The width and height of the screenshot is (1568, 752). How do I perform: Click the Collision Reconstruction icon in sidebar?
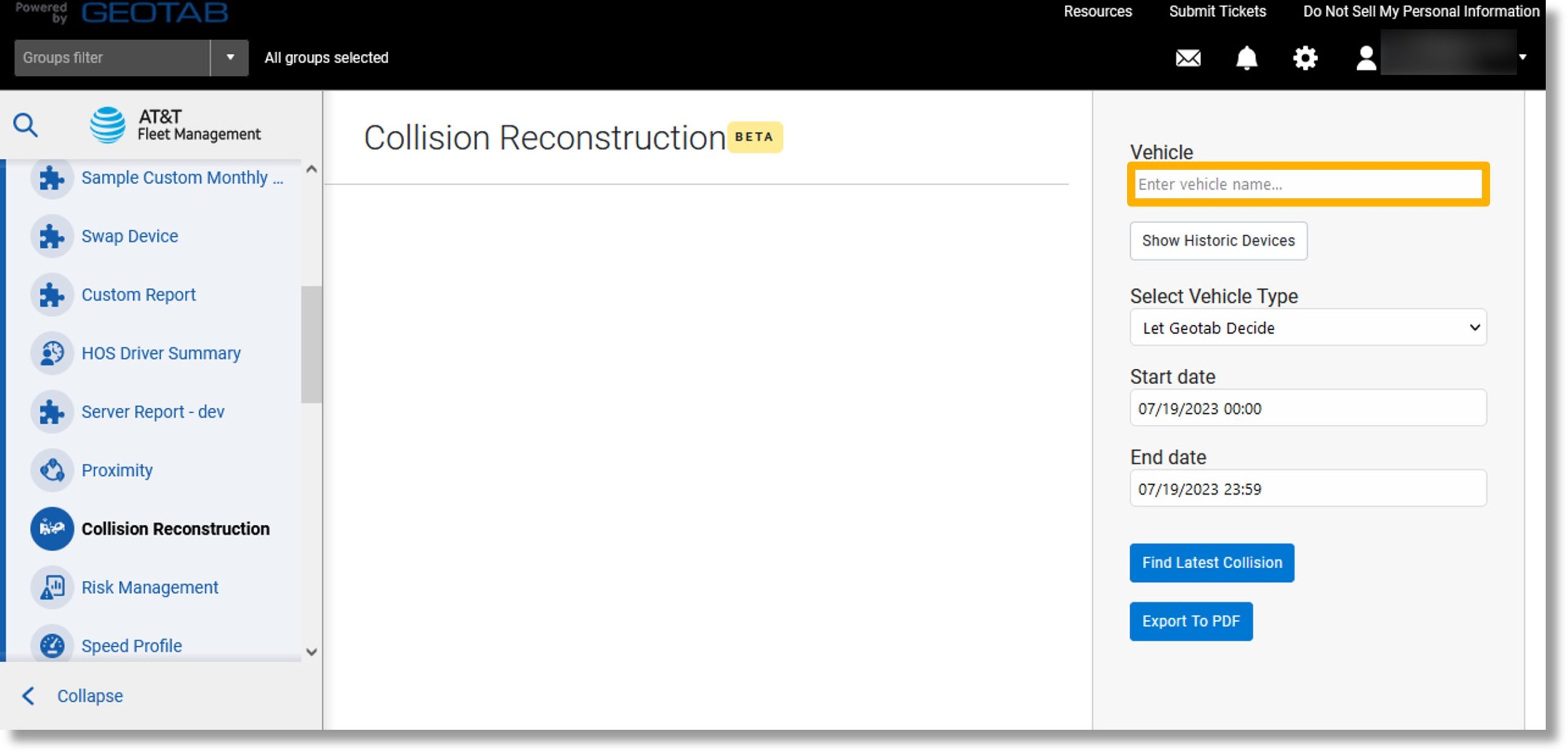[52, 528]
